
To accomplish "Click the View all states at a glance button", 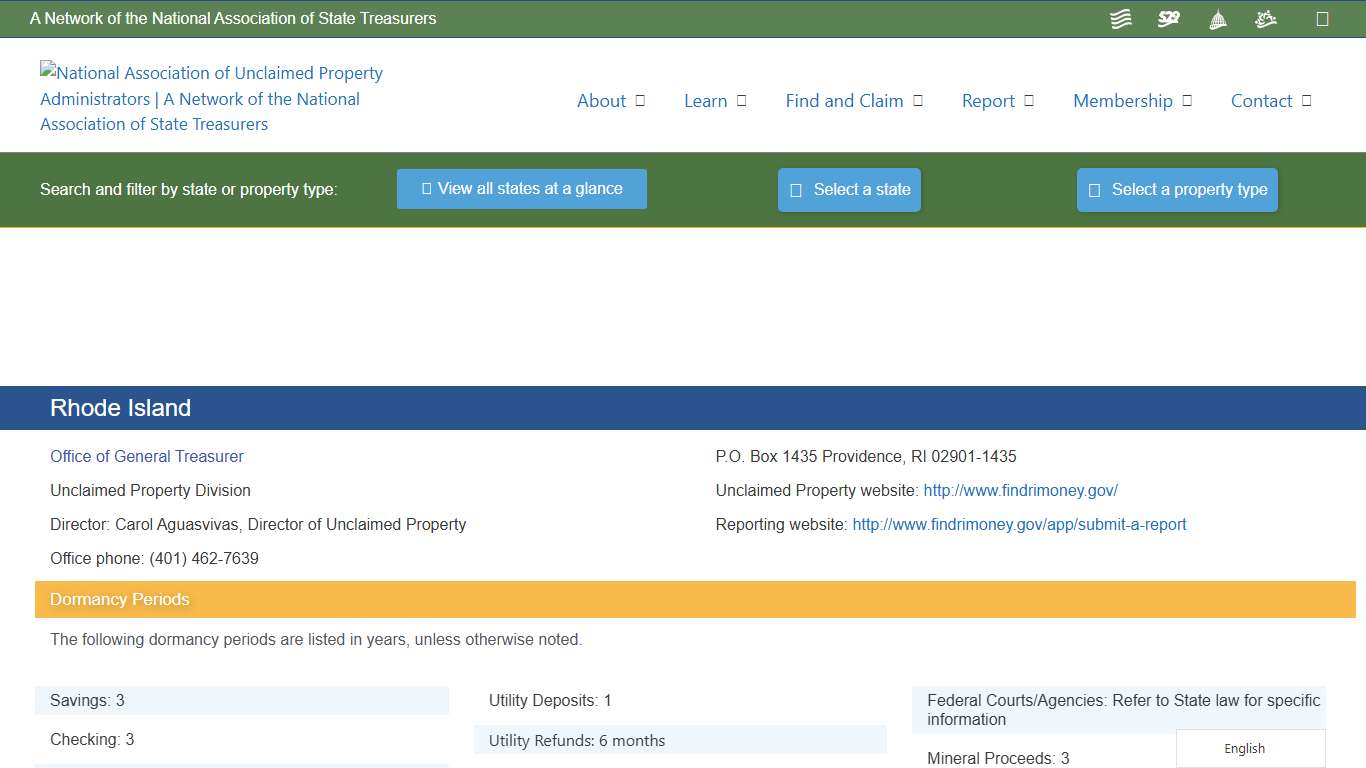I will [x=521, y=188].
